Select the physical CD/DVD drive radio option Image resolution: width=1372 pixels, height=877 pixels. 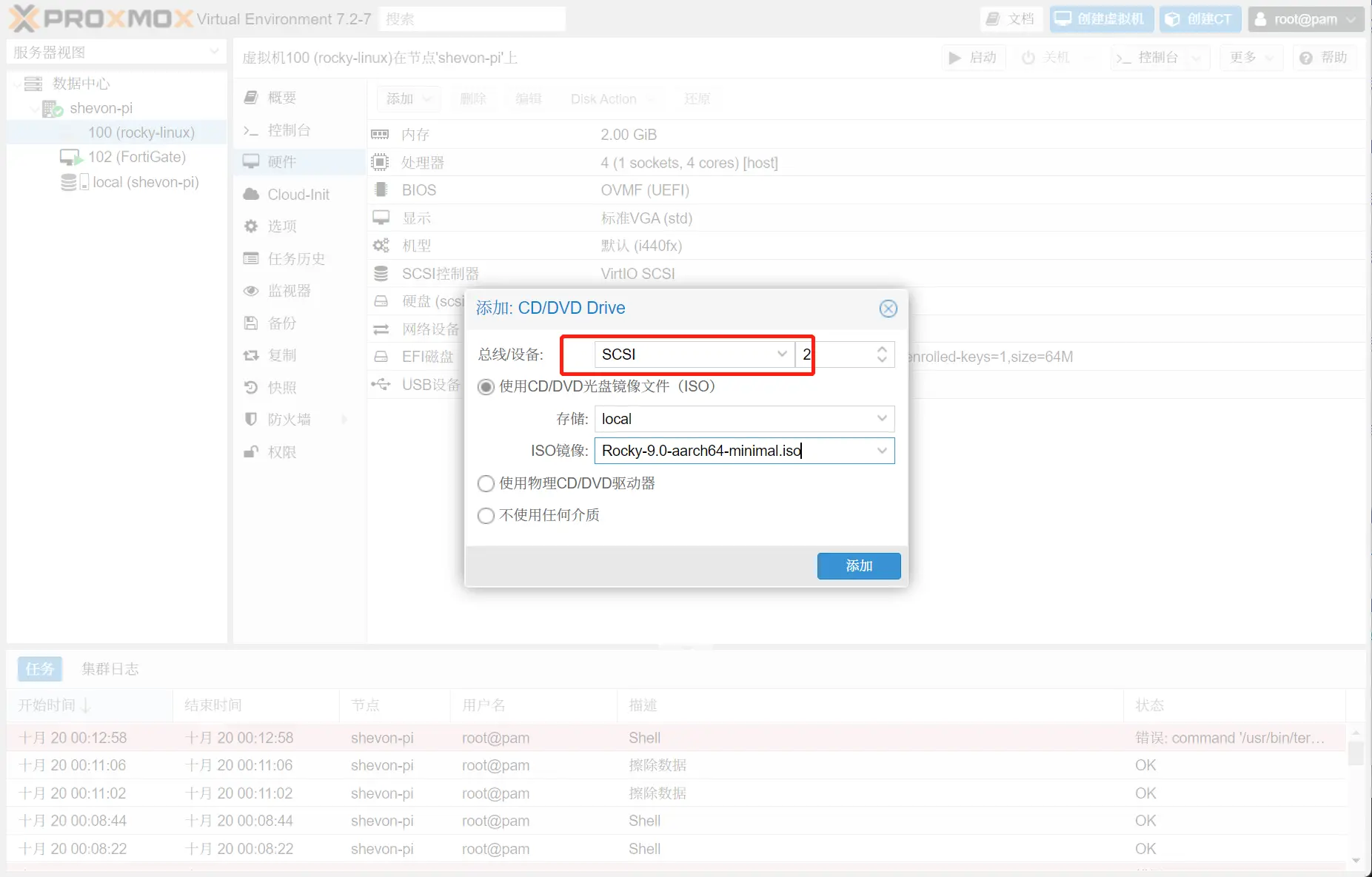[486, 484]
